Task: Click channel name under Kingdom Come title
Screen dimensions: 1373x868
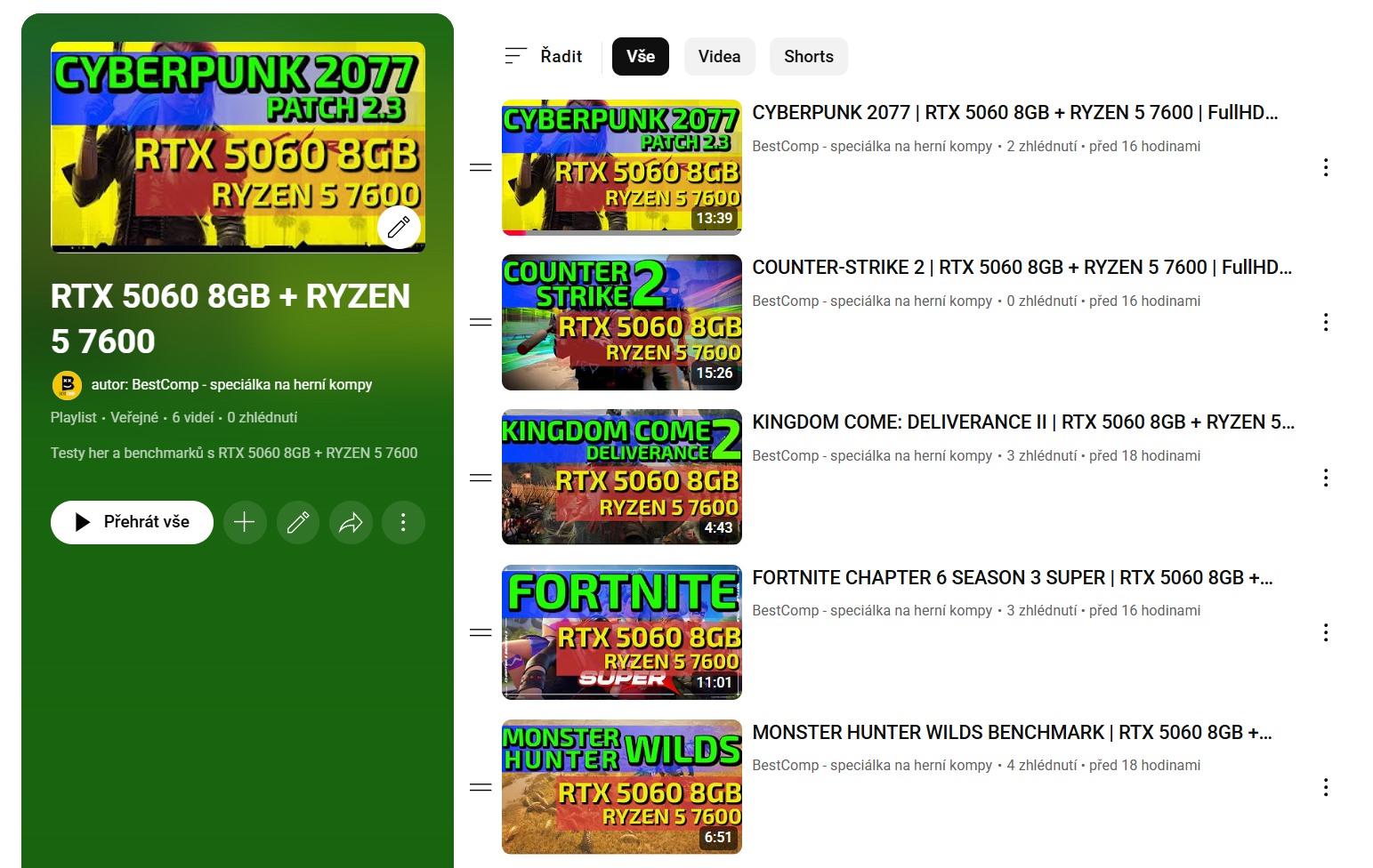Action: point(872,455)
